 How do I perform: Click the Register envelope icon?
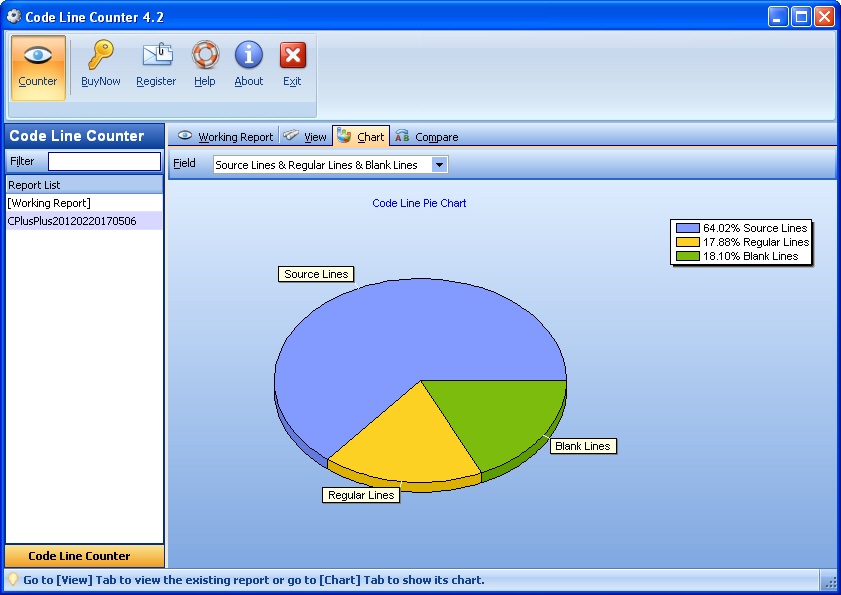tap(156, 56)
